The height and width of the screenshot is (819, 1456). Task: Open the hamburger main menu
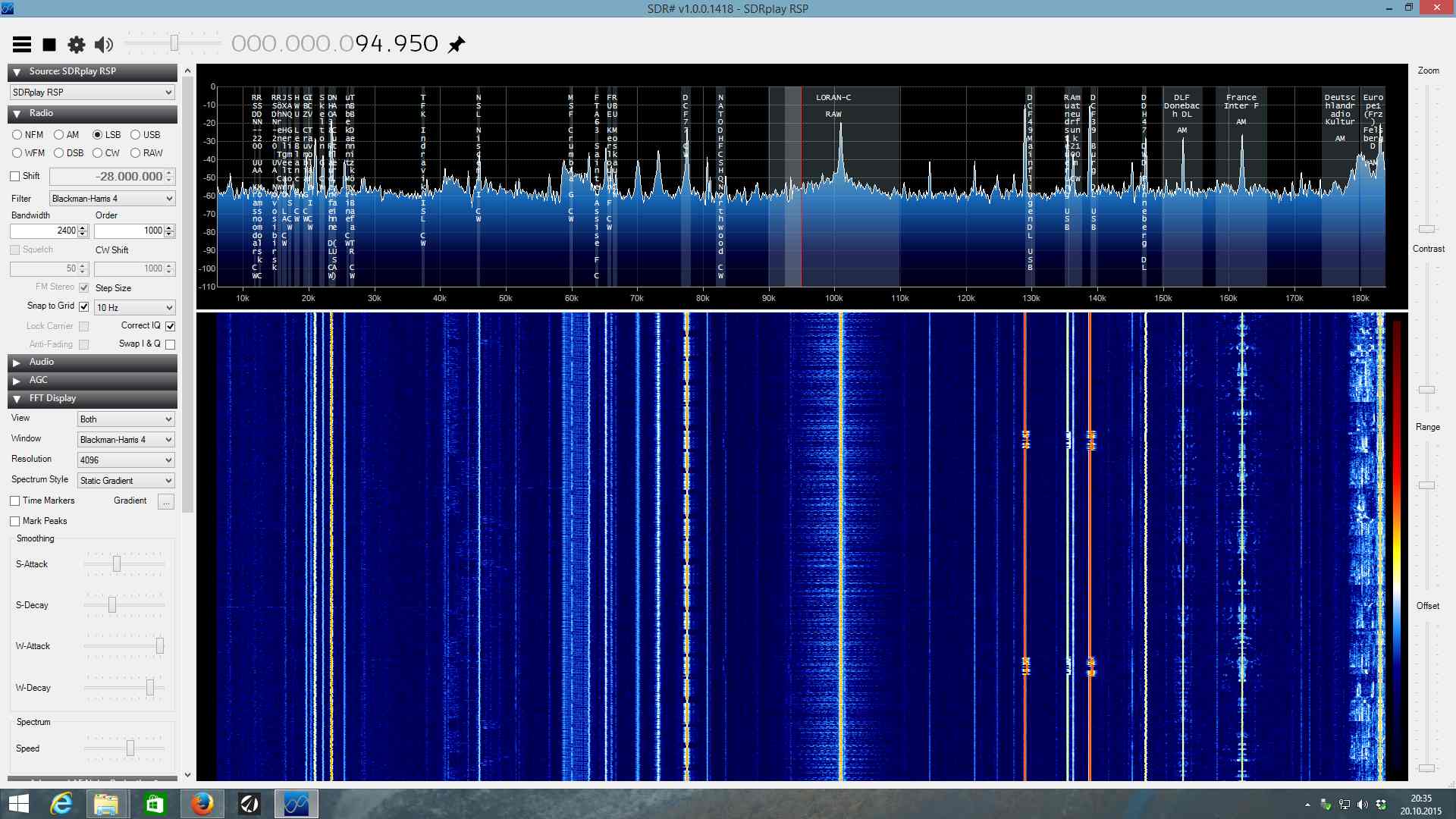point(22,45)
